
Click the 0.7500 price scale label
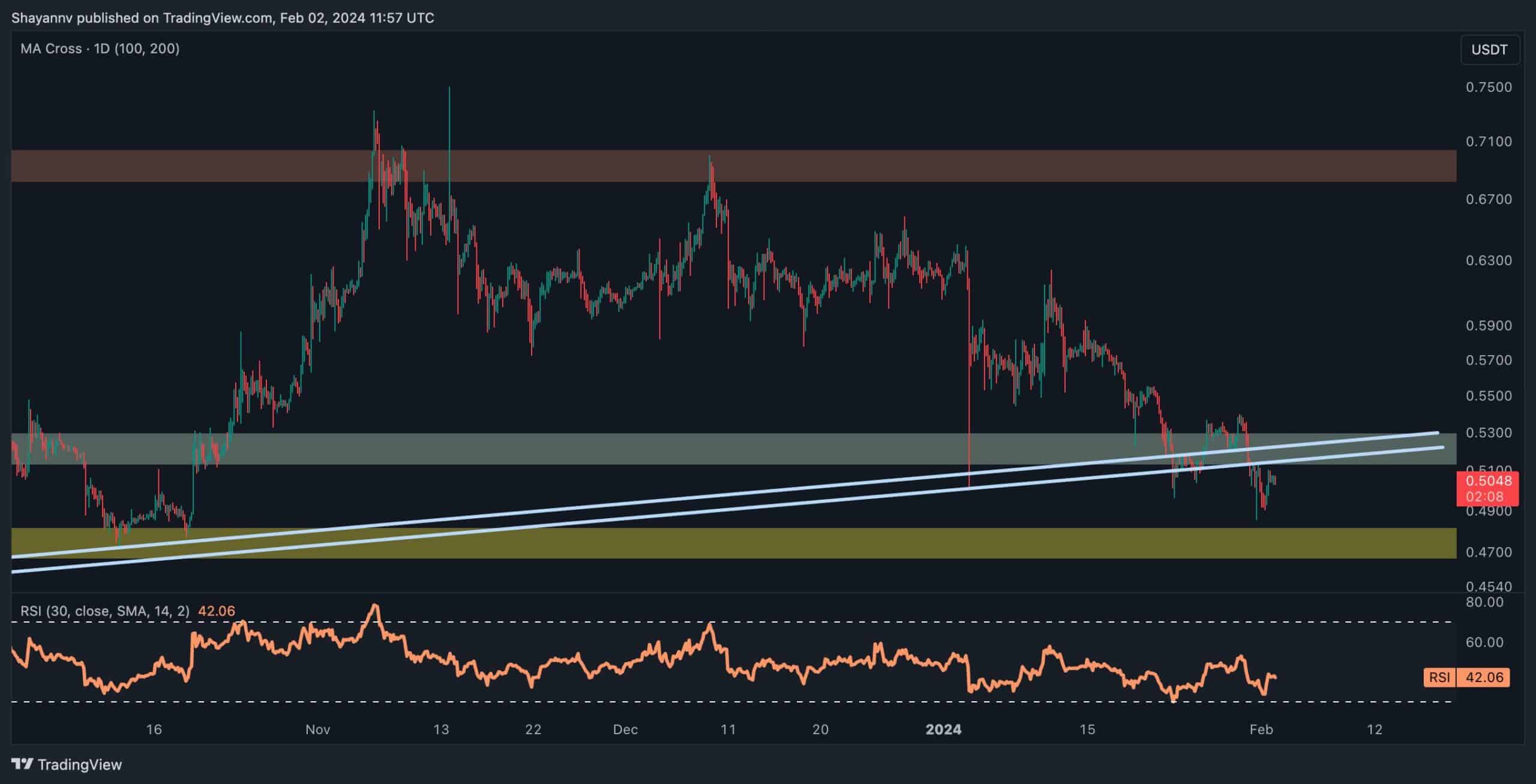(x=1489, y=87)
